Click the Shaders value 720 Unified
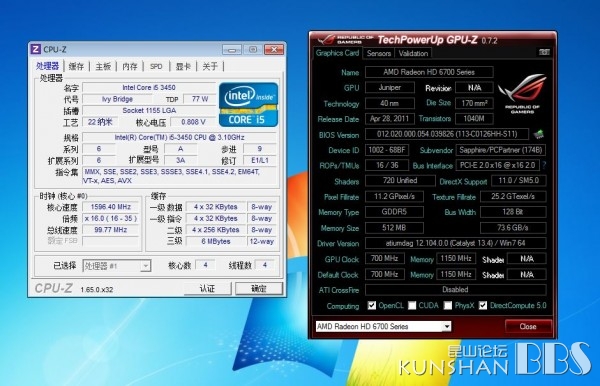The width and height of the screenshot is (600, 386). [400, 181]
